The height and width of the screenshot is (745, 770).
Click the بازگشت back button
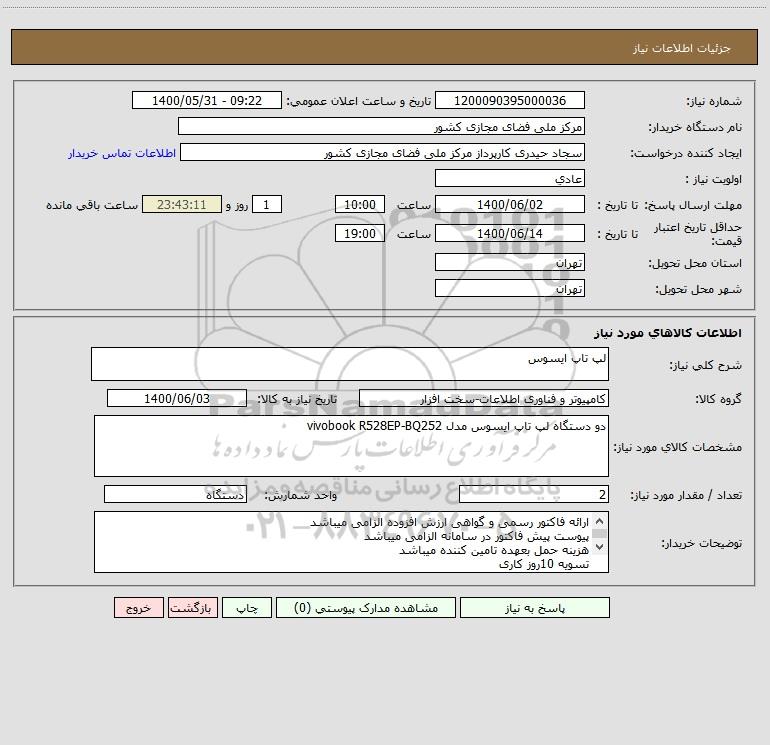tap(192, 608)
